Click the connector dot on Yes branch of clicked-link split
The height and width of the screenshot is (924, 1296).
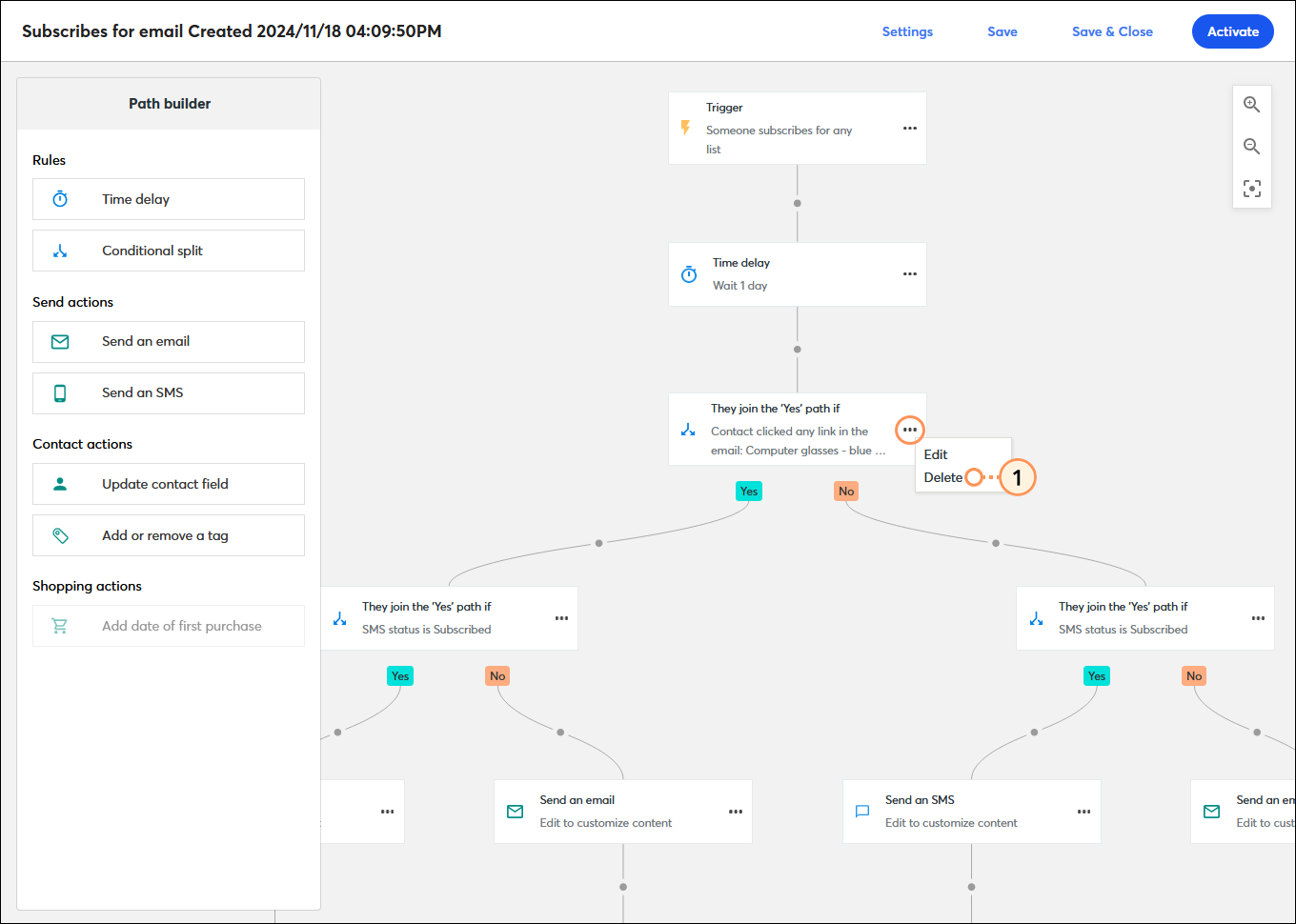pos(598,543)
